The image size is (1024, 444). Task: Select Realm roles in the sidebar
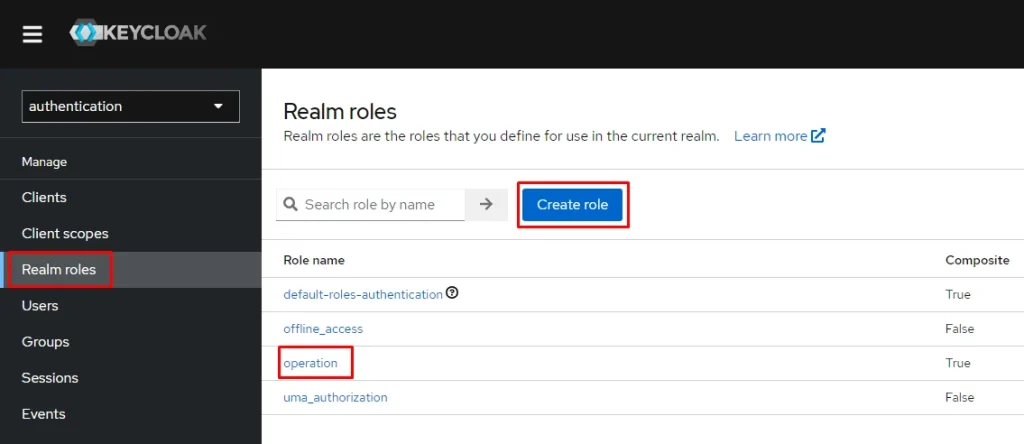pos(59,269)
